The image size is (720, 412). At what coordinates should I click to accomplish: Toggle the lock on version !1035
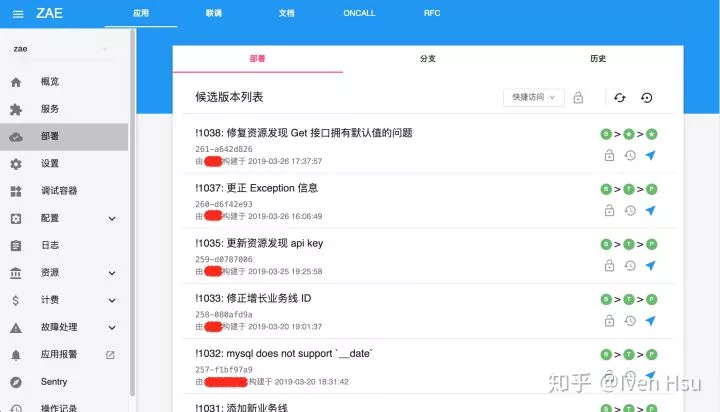pos(609,265)
